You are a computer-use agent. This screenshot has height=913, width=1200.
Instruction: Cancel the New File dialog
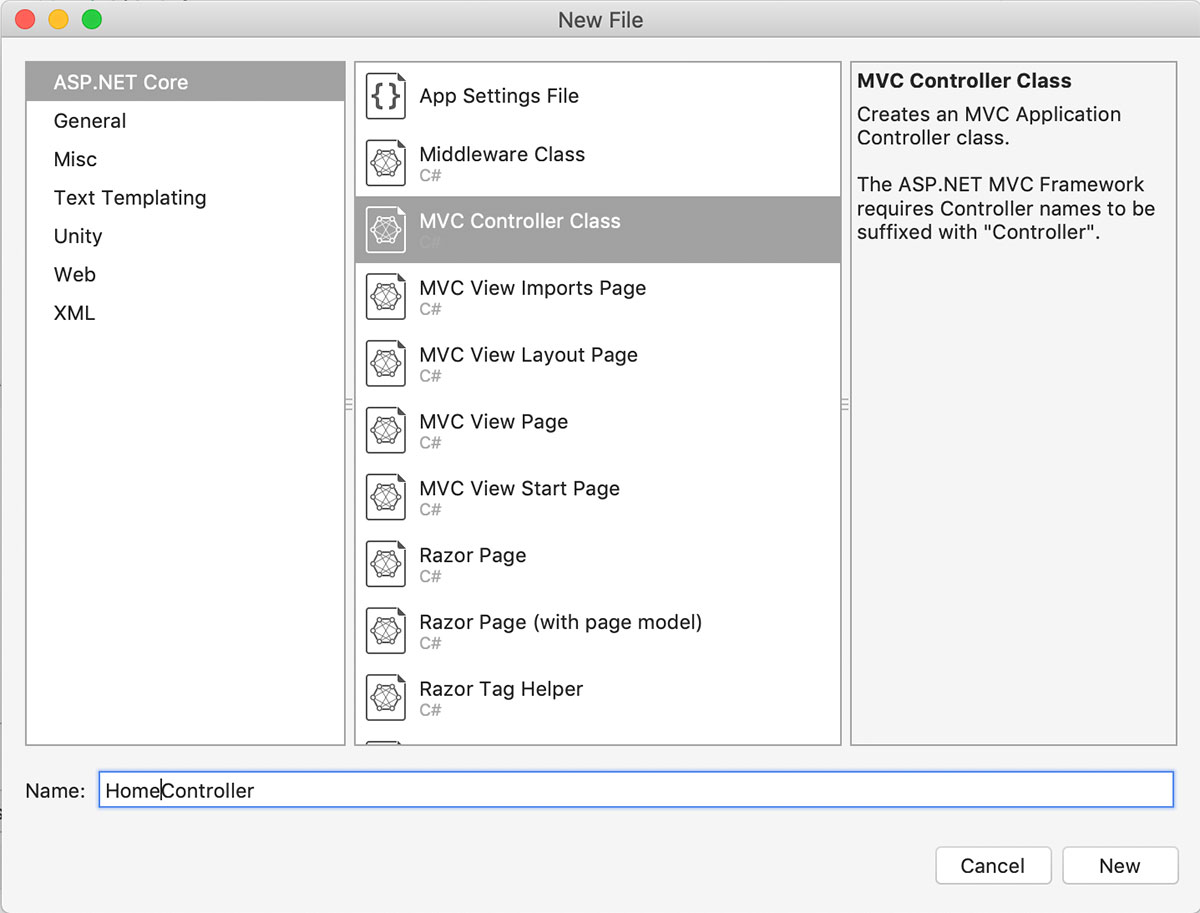coord(993,866)
